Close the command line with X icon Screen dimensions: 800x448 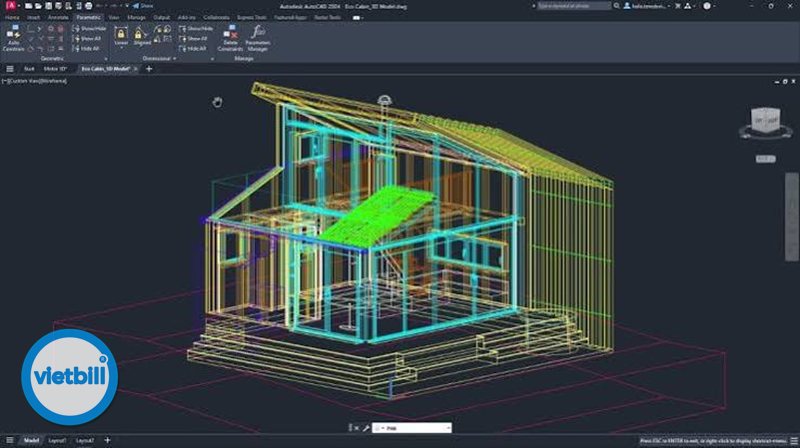pos(357,428)
